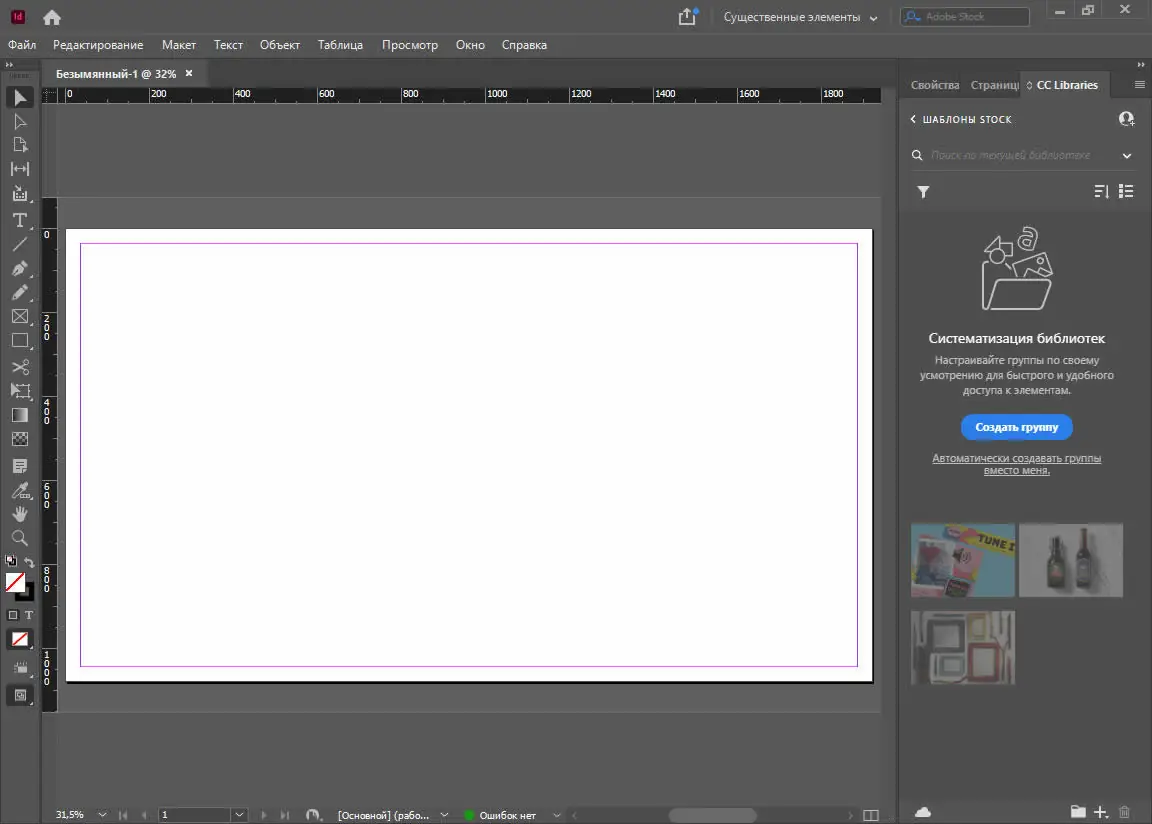This screenshot has width=1152, height=824.
Task: Select the Pen tool
Action: (x=20, y=268)
